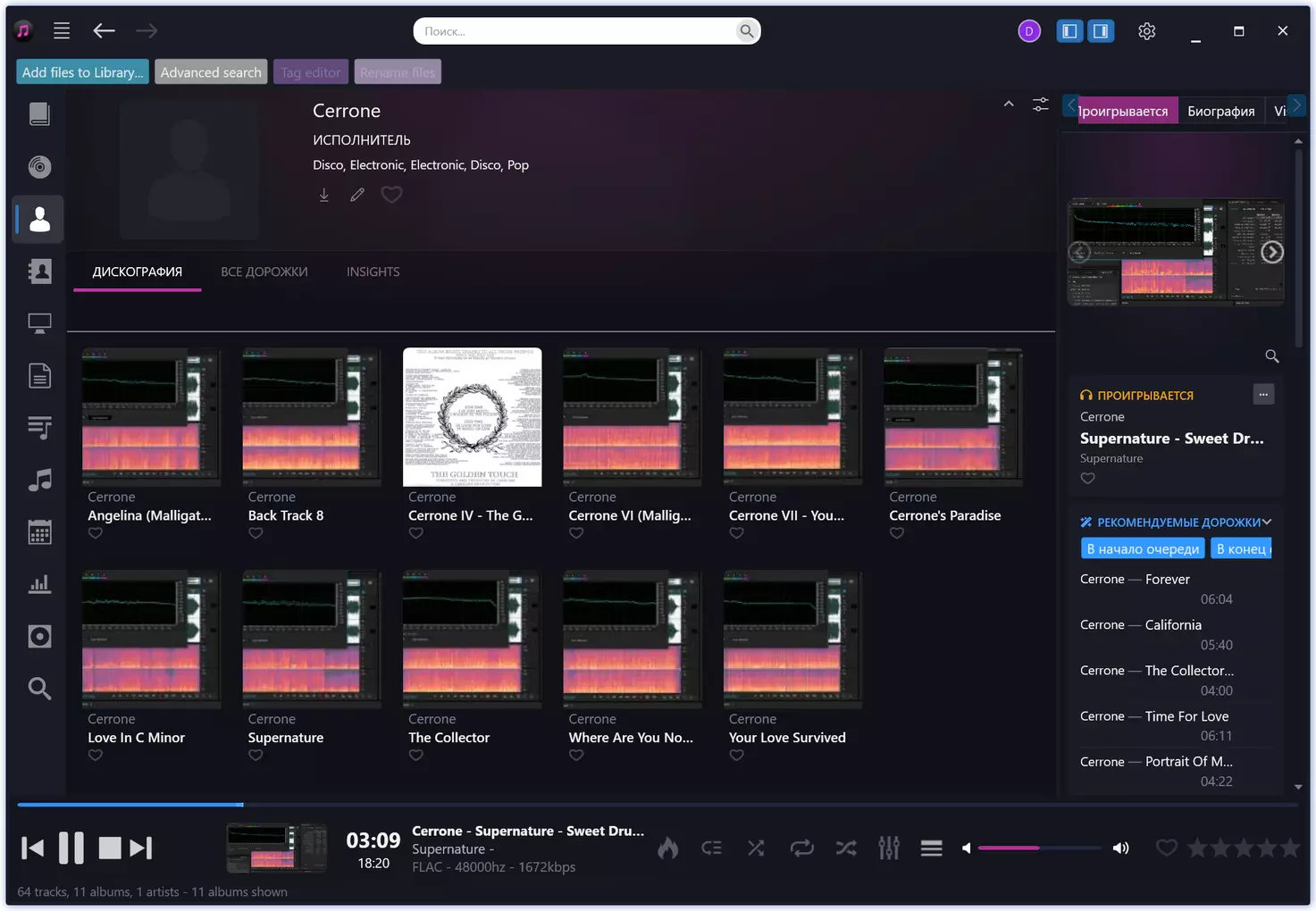Open the settings gear
1316x911 pixels.
(x=1147, y=31)
